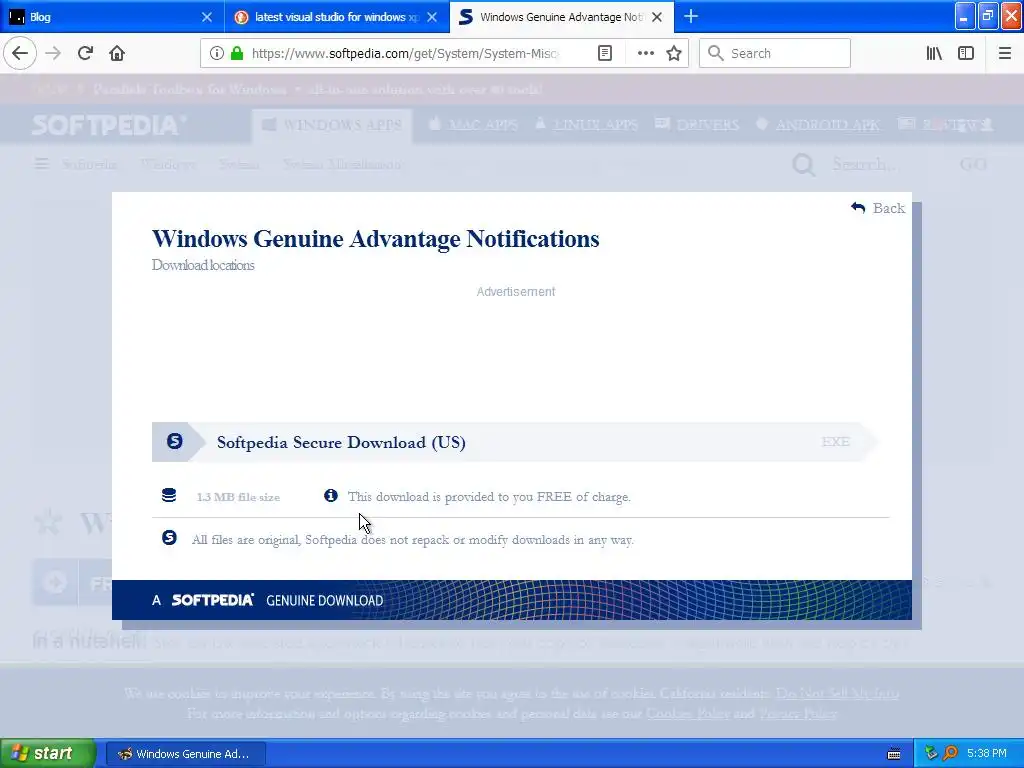Viewport: 1024px width, 768px height.
Task: Click the dimmed Softpedia search magnifier icon
Action: point(803,165)
